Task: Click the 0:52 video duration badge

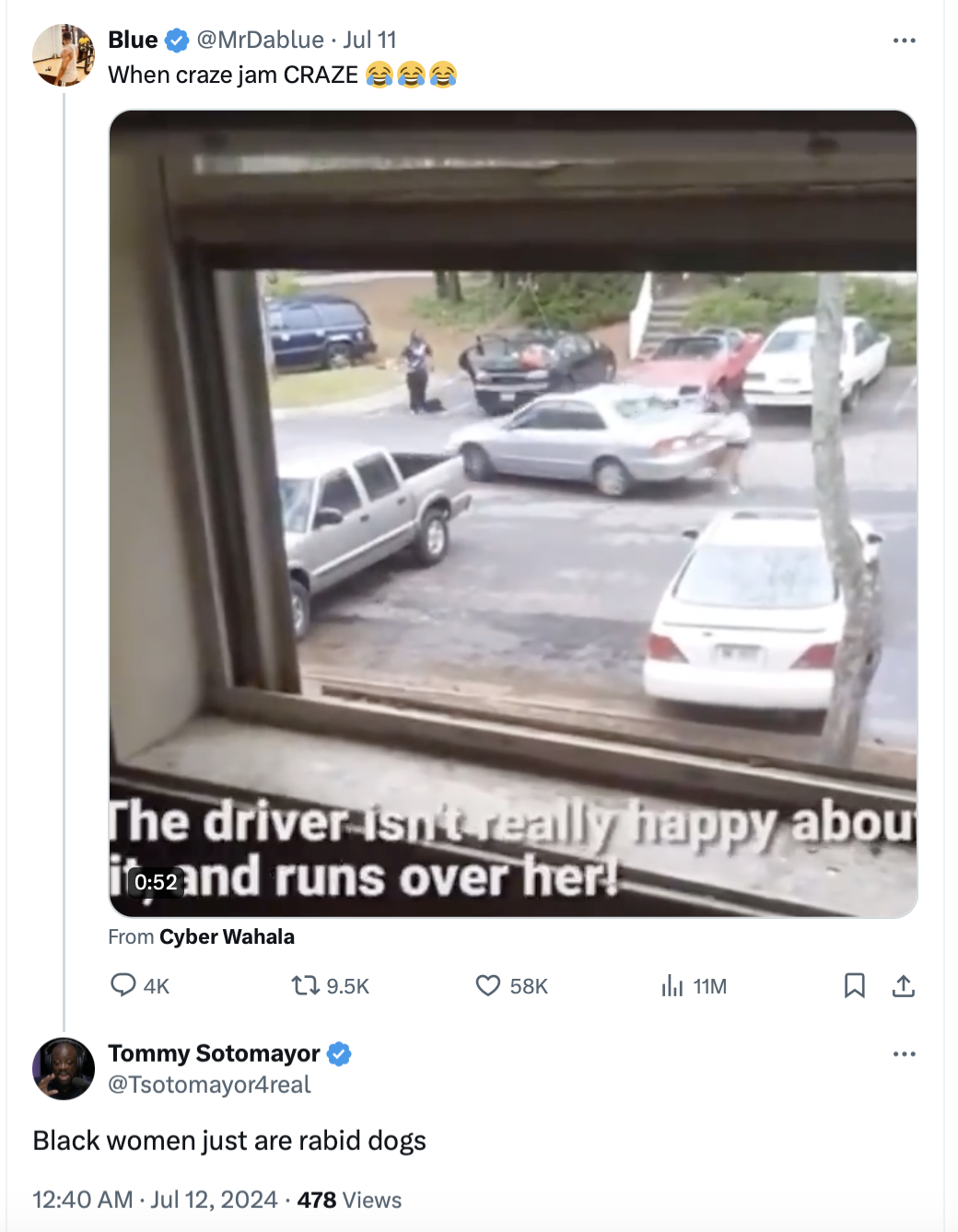Action: 157,881
